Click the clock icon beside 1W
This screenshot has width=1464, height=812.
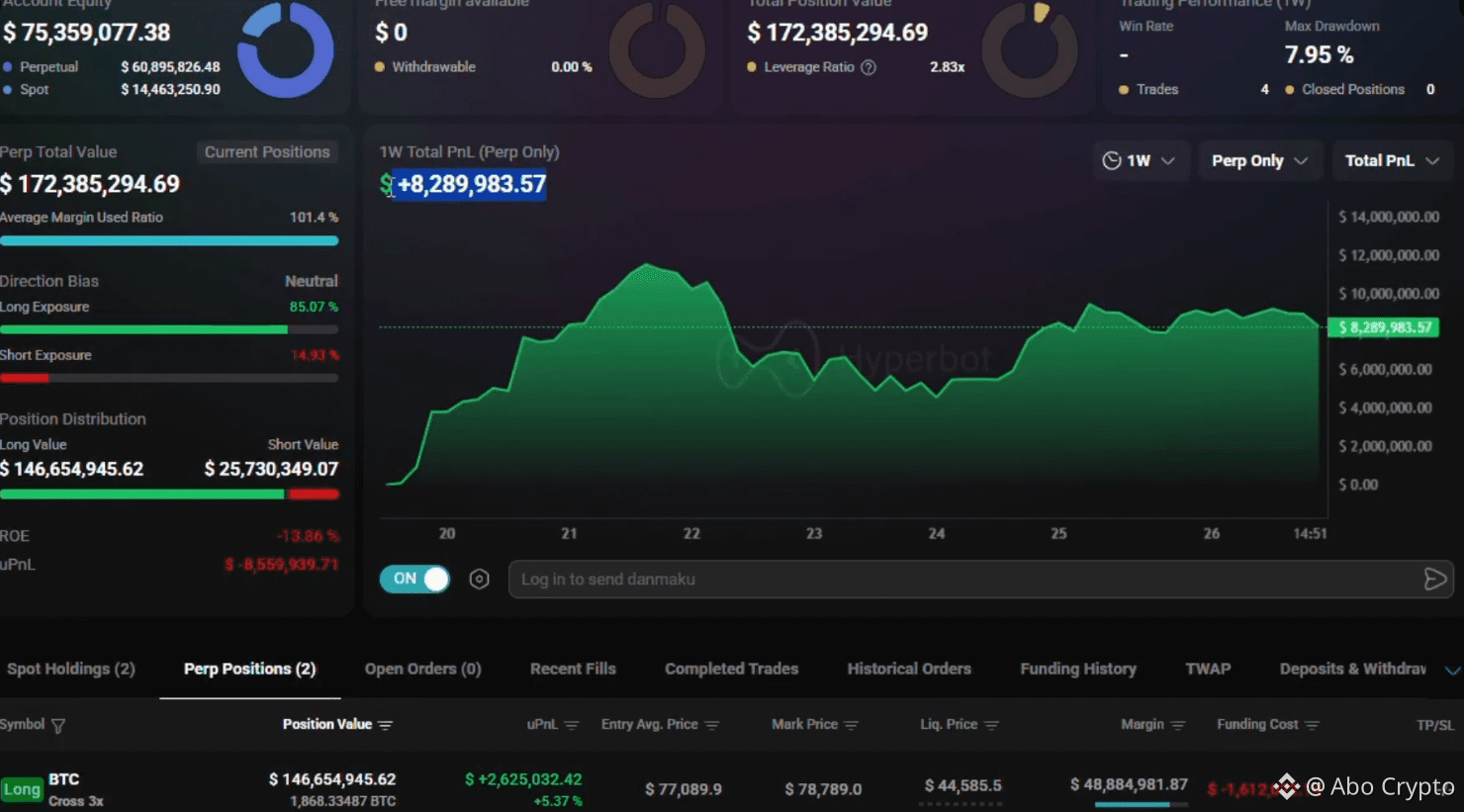click(x=1112, y=160)
